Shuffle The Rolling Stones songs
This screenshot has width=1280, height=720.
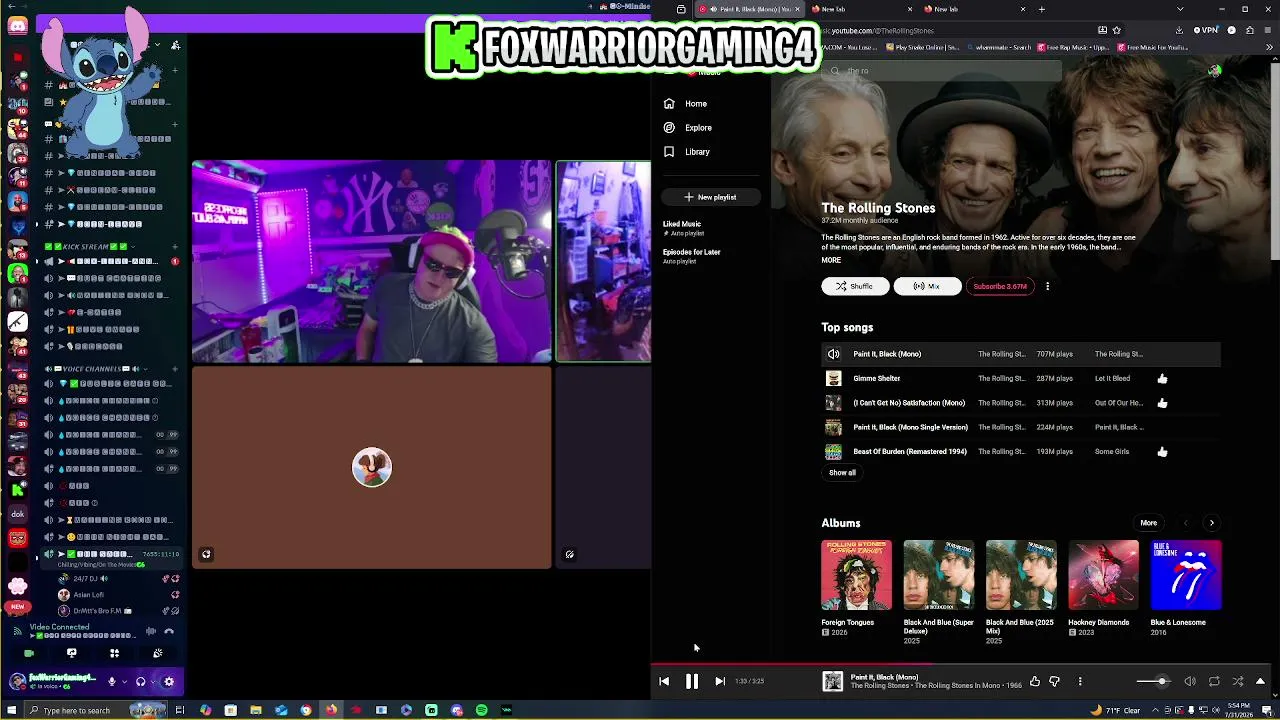(x=855, y=286)
